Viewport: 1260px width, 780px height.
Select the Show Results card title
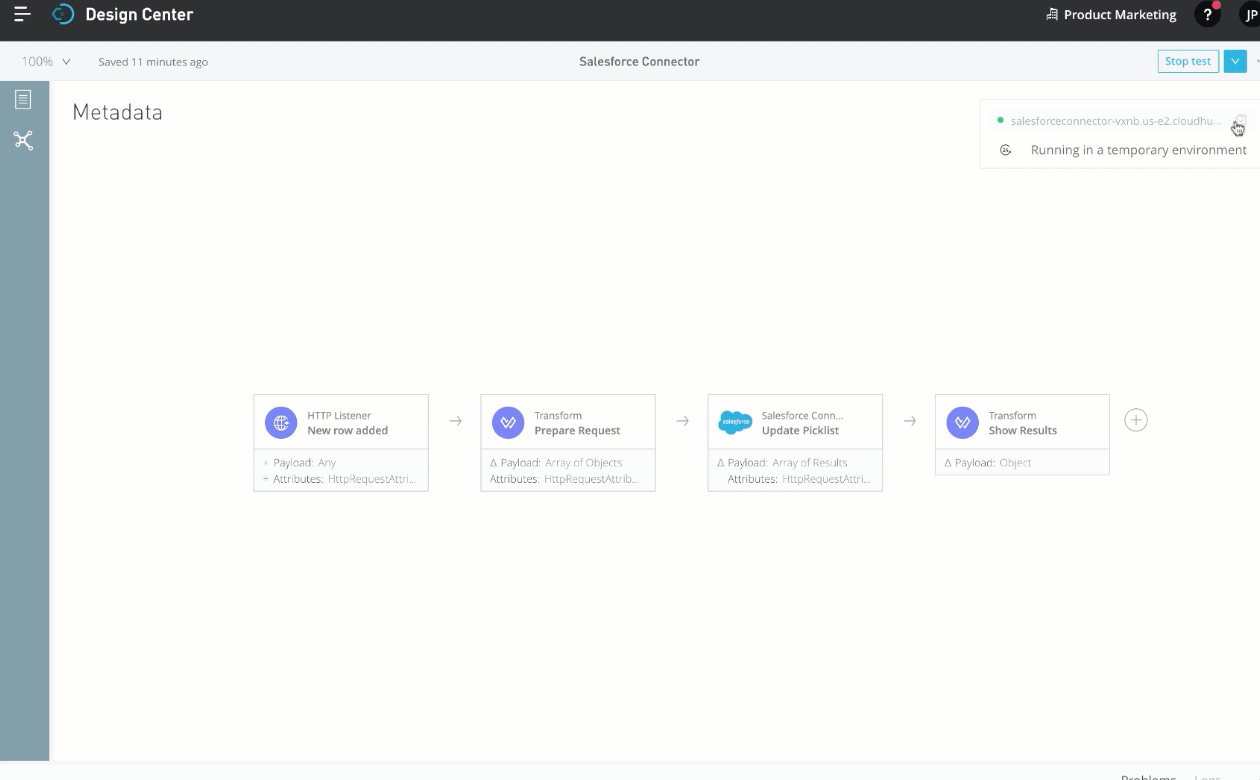pos(1022,431)
